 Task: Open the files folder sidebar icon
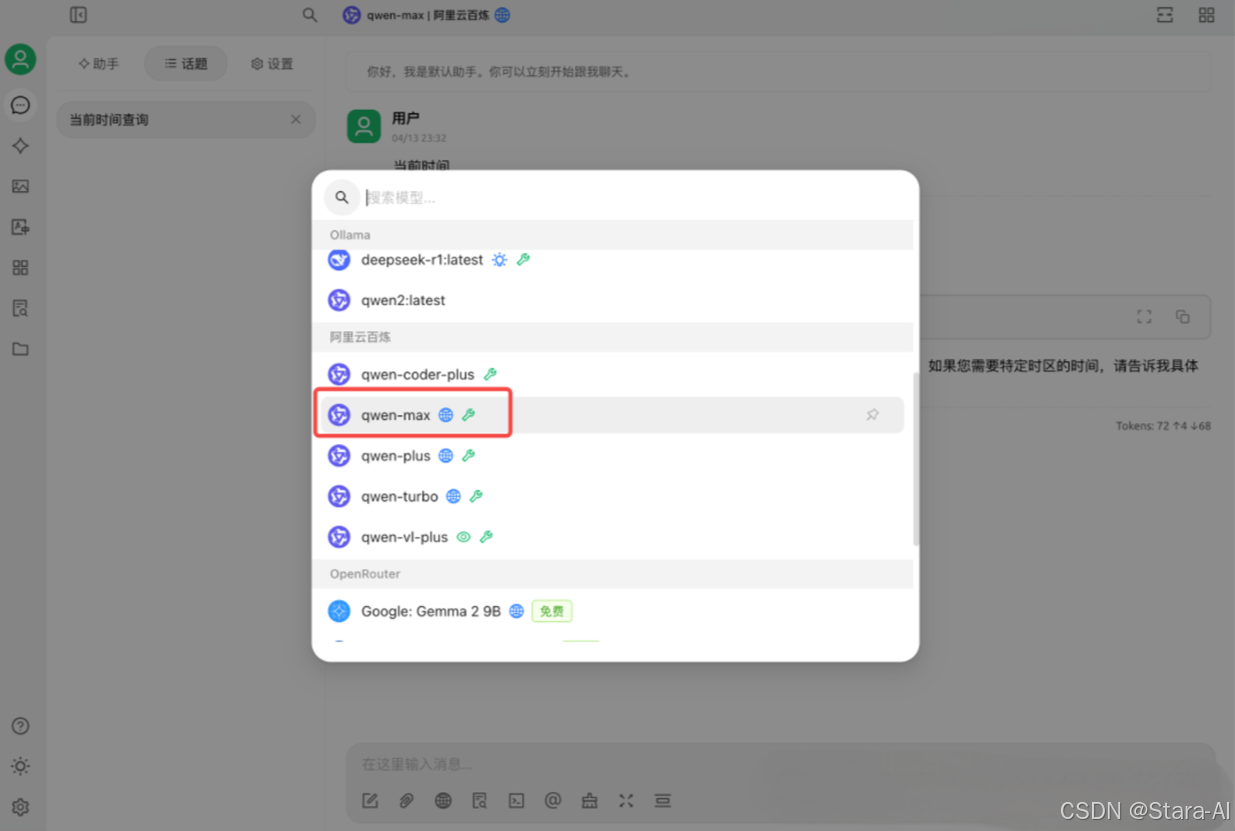click(x=20, y=349)
